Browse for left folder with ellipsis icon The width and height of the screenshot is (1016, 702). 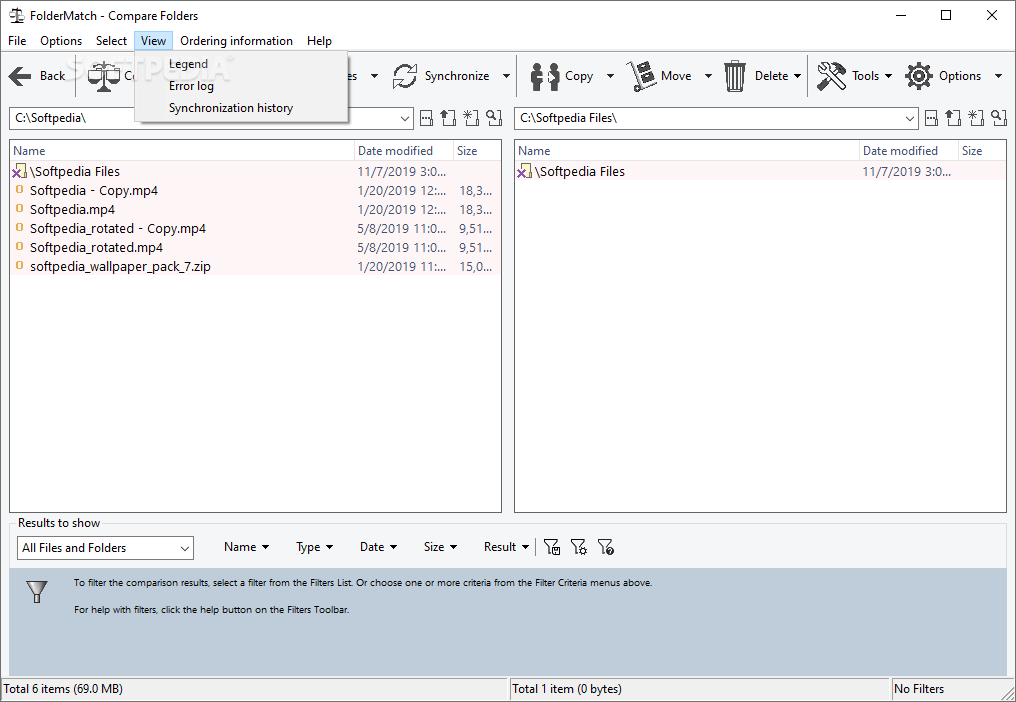[x=426, y=118]
